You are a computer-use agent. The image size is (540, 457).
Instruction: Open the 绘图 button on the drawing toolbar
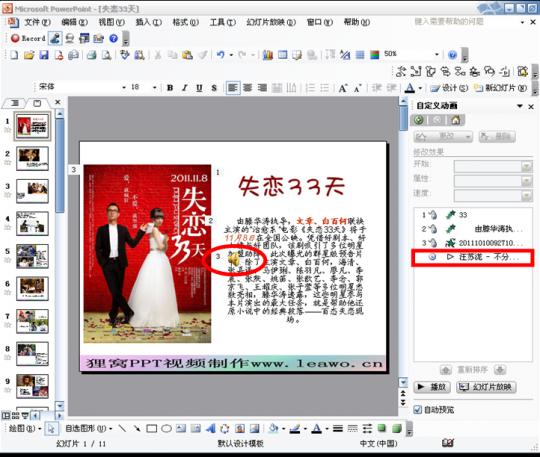(x=24, y=429)
